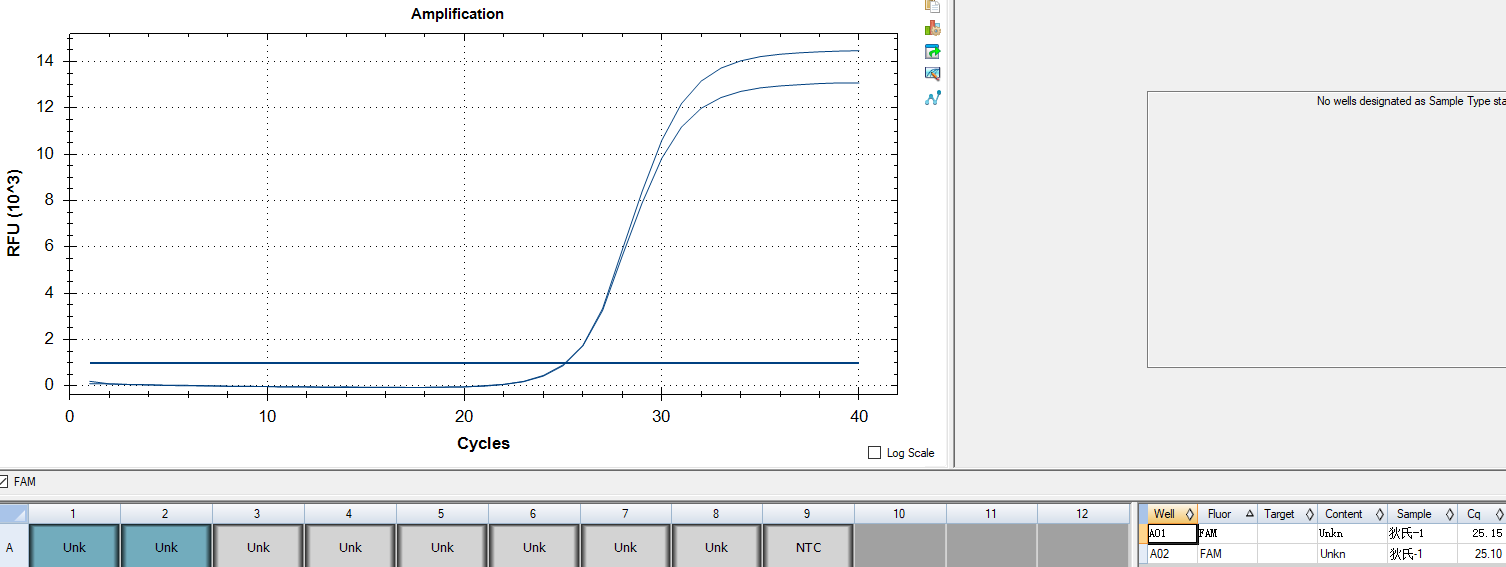Click FAM fluor cell in A02 row
1506x567 pixels.
click(1227, 553)
